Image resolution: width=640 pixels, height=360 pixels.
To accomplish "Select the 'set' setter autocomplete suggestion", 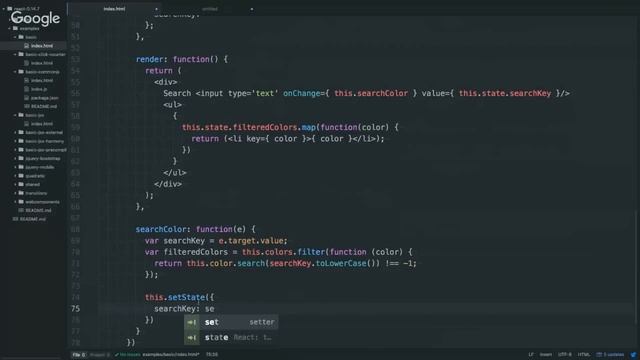I will point(231,322).
